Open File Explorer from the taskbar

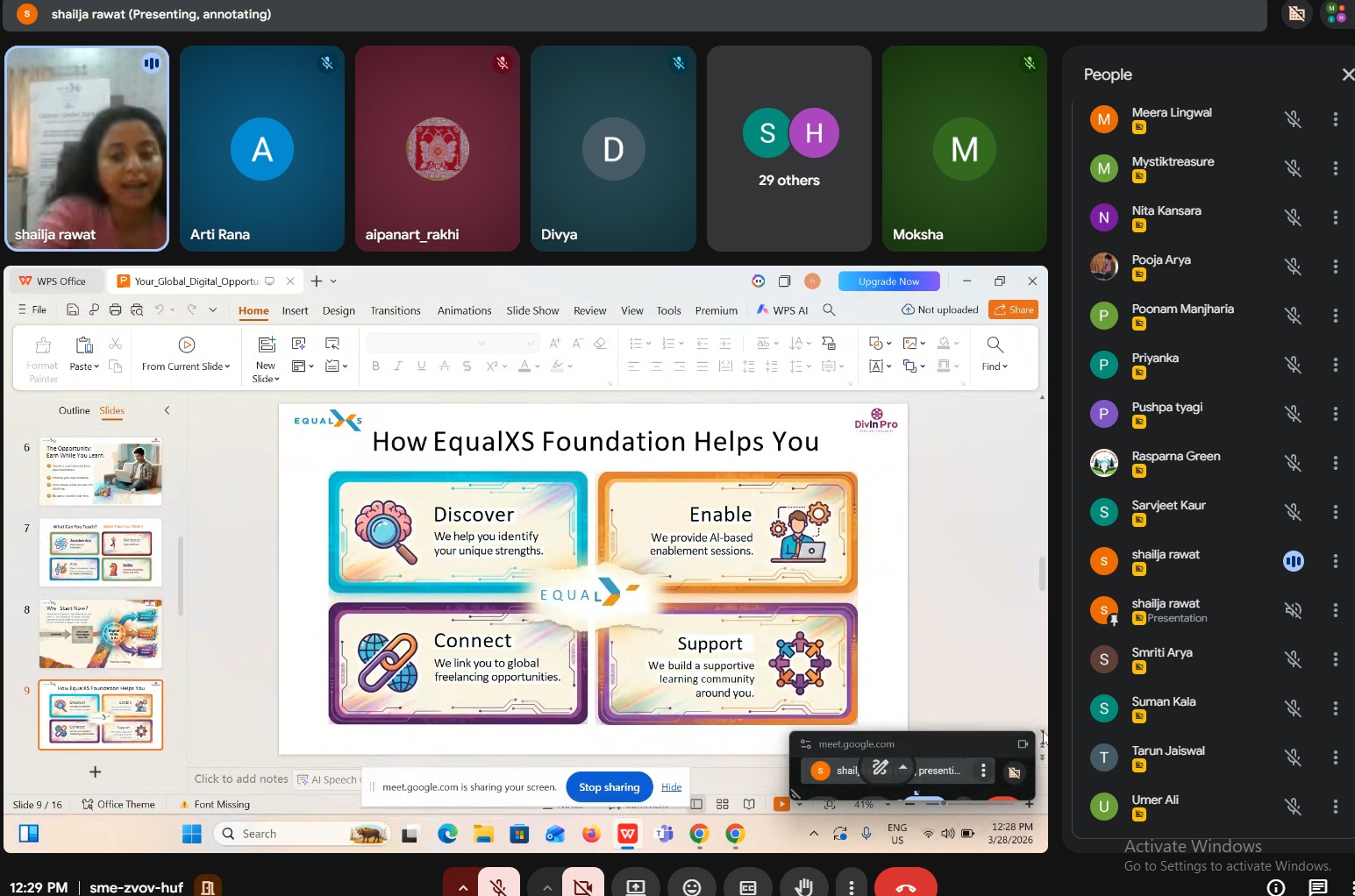[484, 834]
